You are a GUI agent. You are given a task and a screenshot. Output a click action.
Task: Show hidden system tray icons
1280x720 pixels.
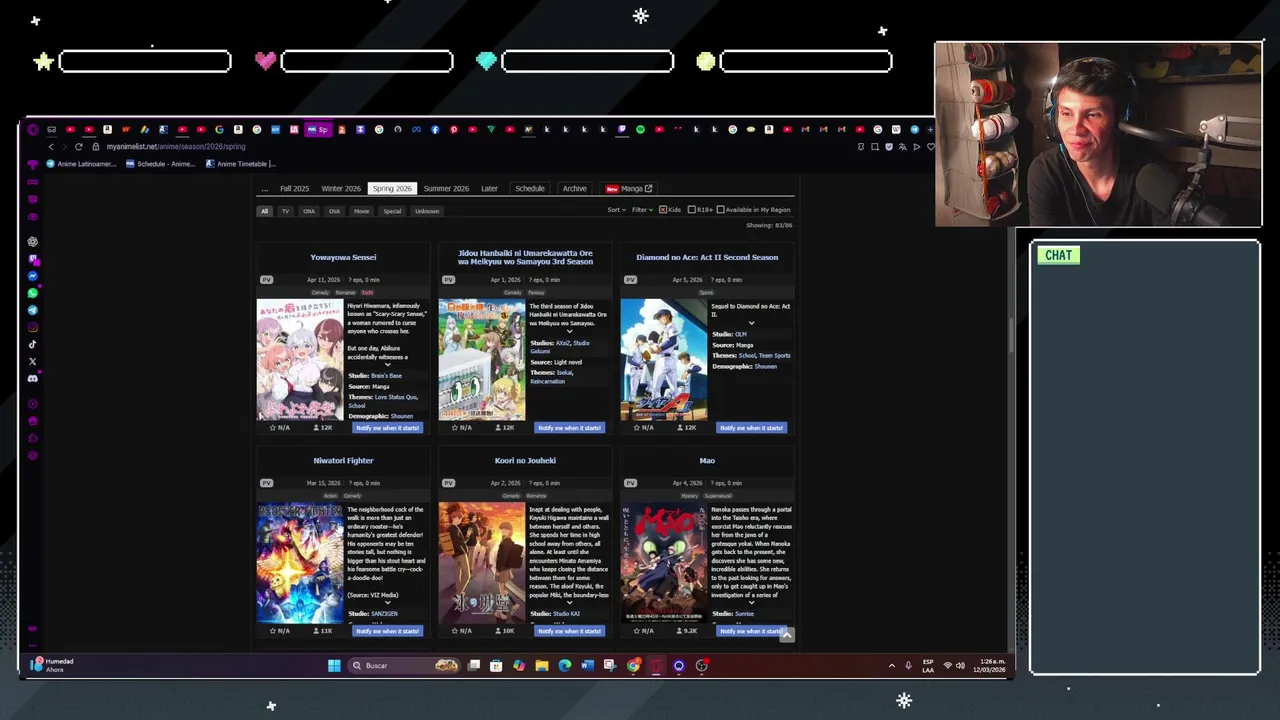click(892, 665)
